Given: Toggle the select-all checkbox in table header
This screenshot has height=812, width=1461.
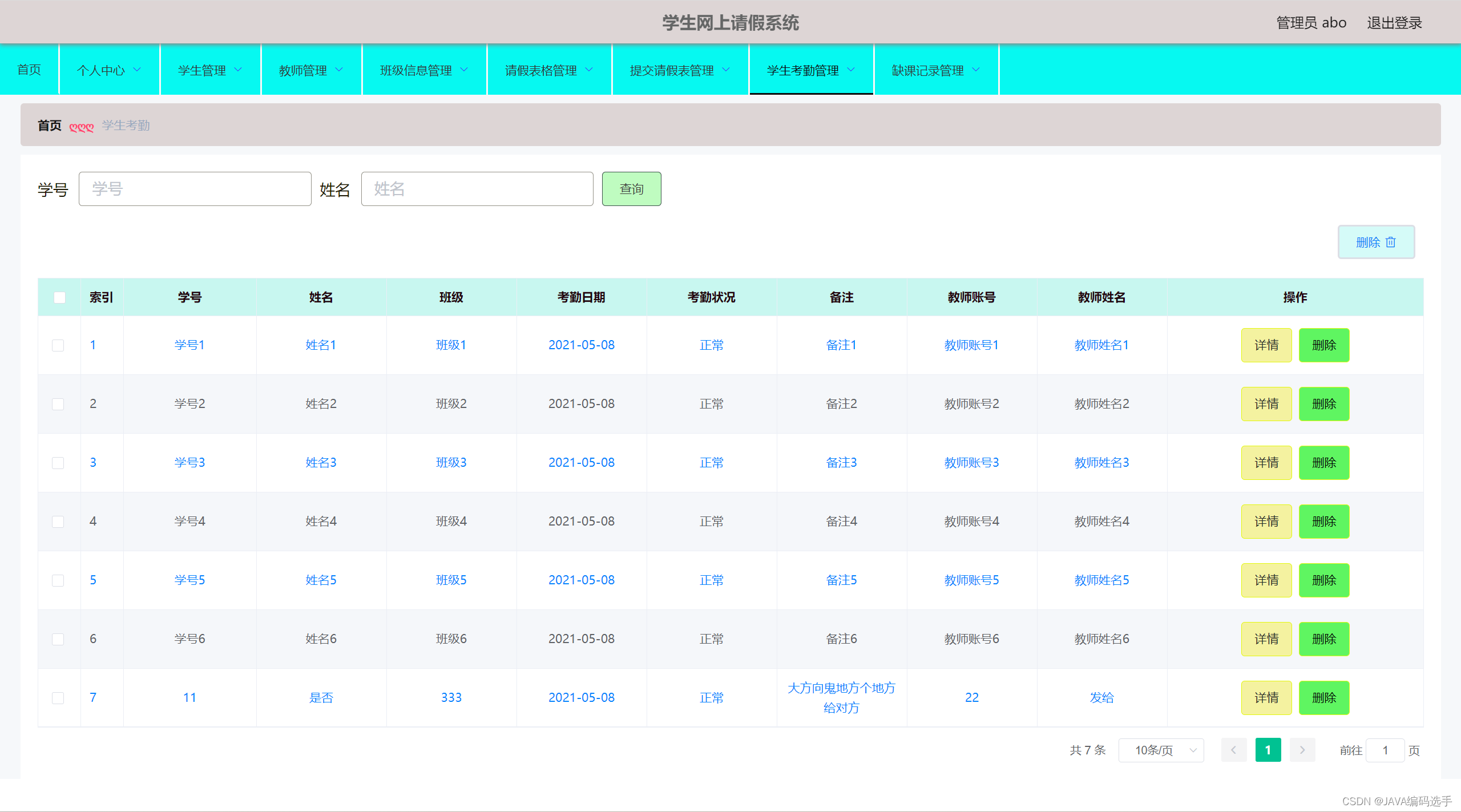Looking at the screenshot, I should coord(59,297).
